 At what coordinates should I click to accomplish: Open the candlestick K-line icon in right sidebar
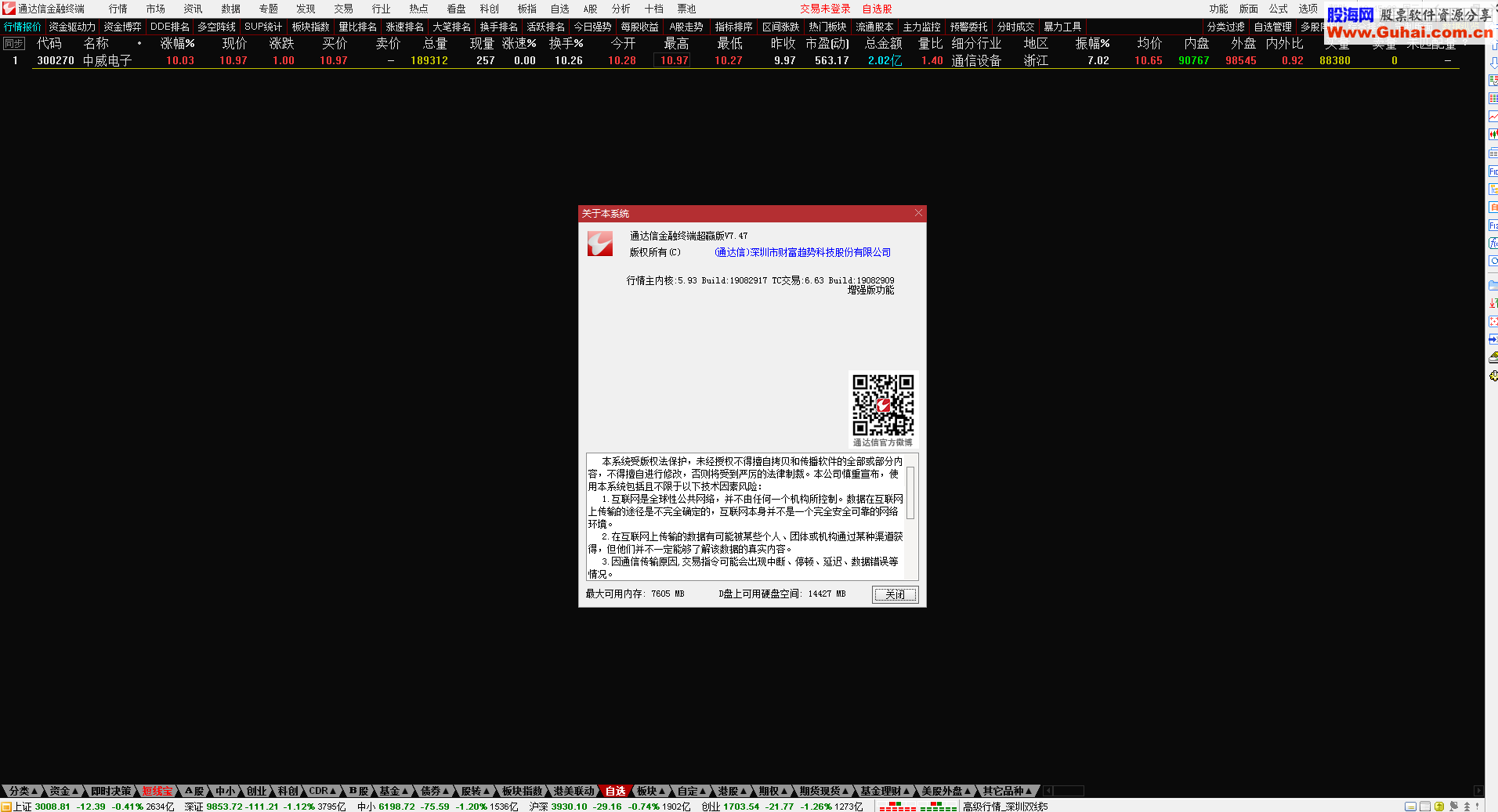tap(1493, 135)
